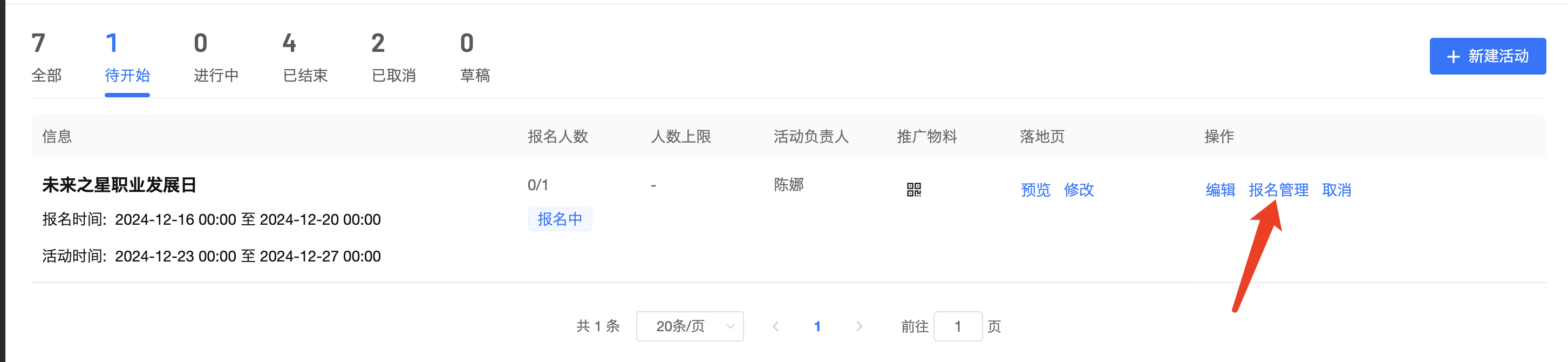Expand the 20条/页 page size dropdown
Viewport: 1568px width, 362px height.
(x=690, y=326)
